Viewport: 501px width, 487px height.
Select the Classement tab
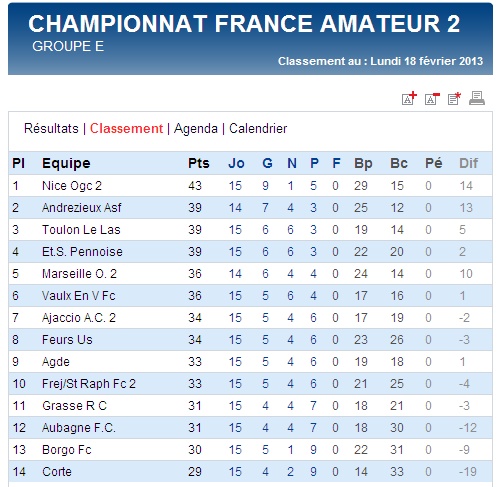coord(126,129)
